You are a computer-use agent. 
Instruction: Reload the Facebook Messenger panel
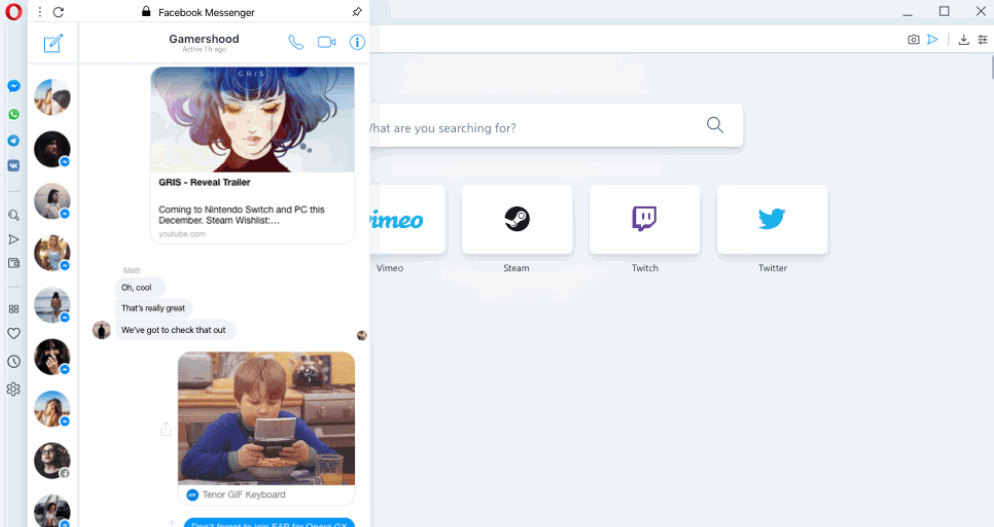click(x=58, y=12)
